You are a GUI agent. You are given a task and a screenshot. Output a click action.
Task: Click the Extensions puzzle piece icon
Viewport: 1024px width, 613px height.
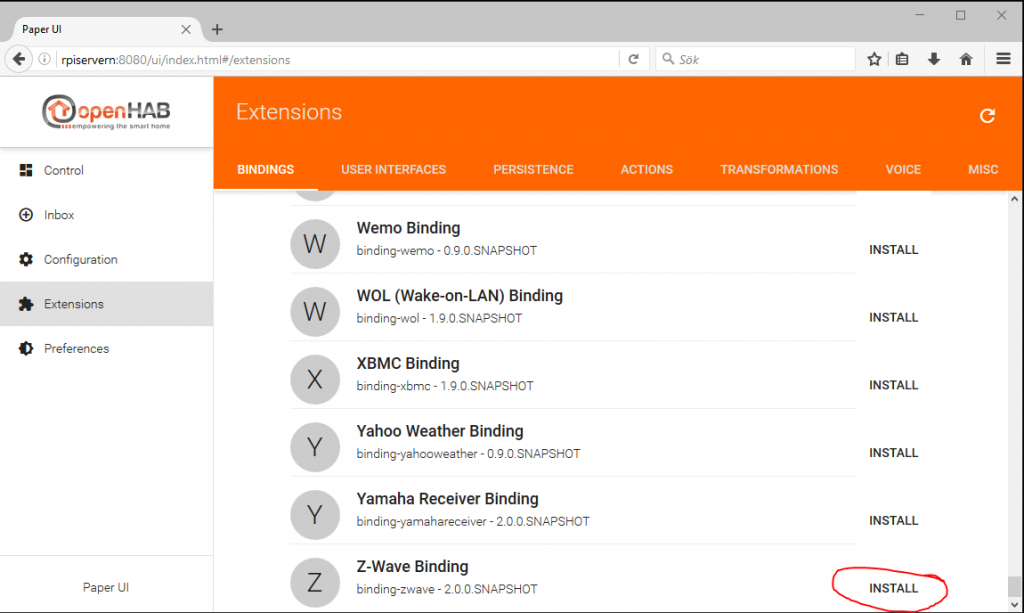26,304
